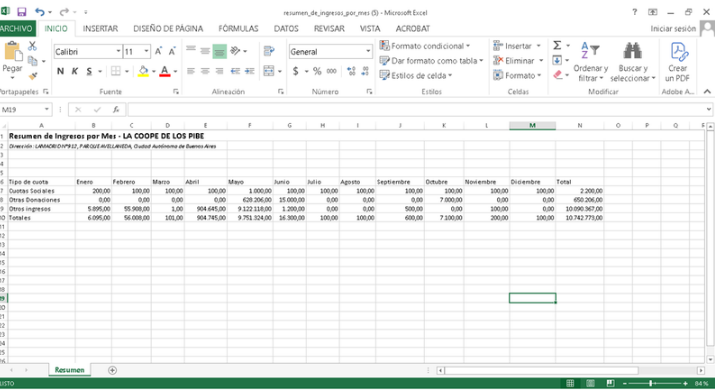Screen dimensions: 715x391
Task: Open the Calibri font name dropdown
Action: tap(118, 52)
